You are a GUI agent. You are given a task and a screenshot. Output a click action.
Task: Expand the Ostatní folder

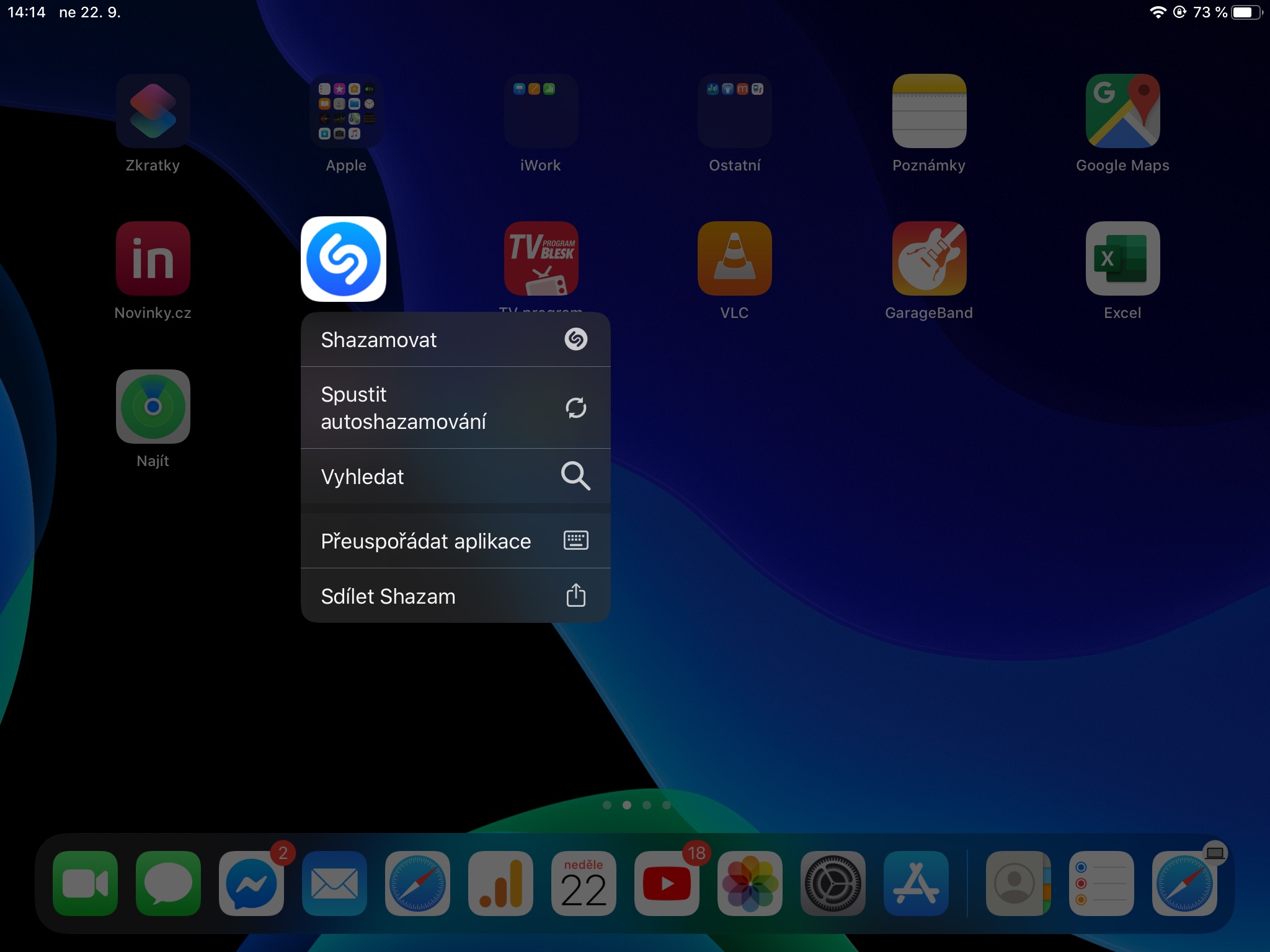(734, 111)
